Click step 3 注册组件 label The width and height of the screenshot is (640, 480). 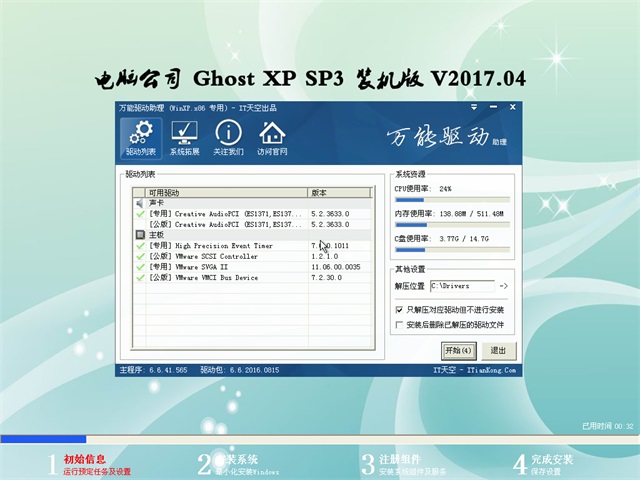pos(400,459)
